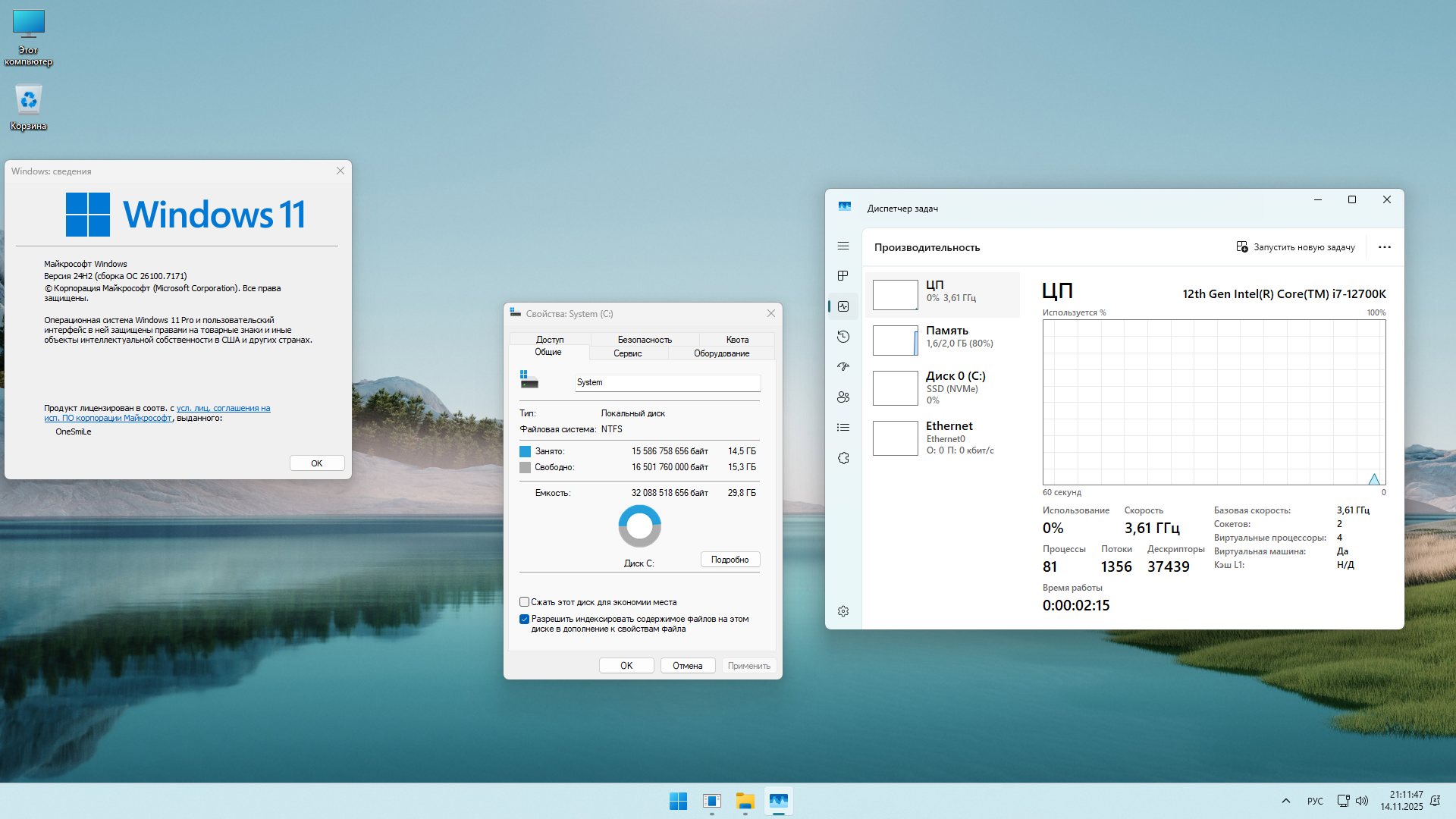Click Run new task button

tap(1295, 247)
